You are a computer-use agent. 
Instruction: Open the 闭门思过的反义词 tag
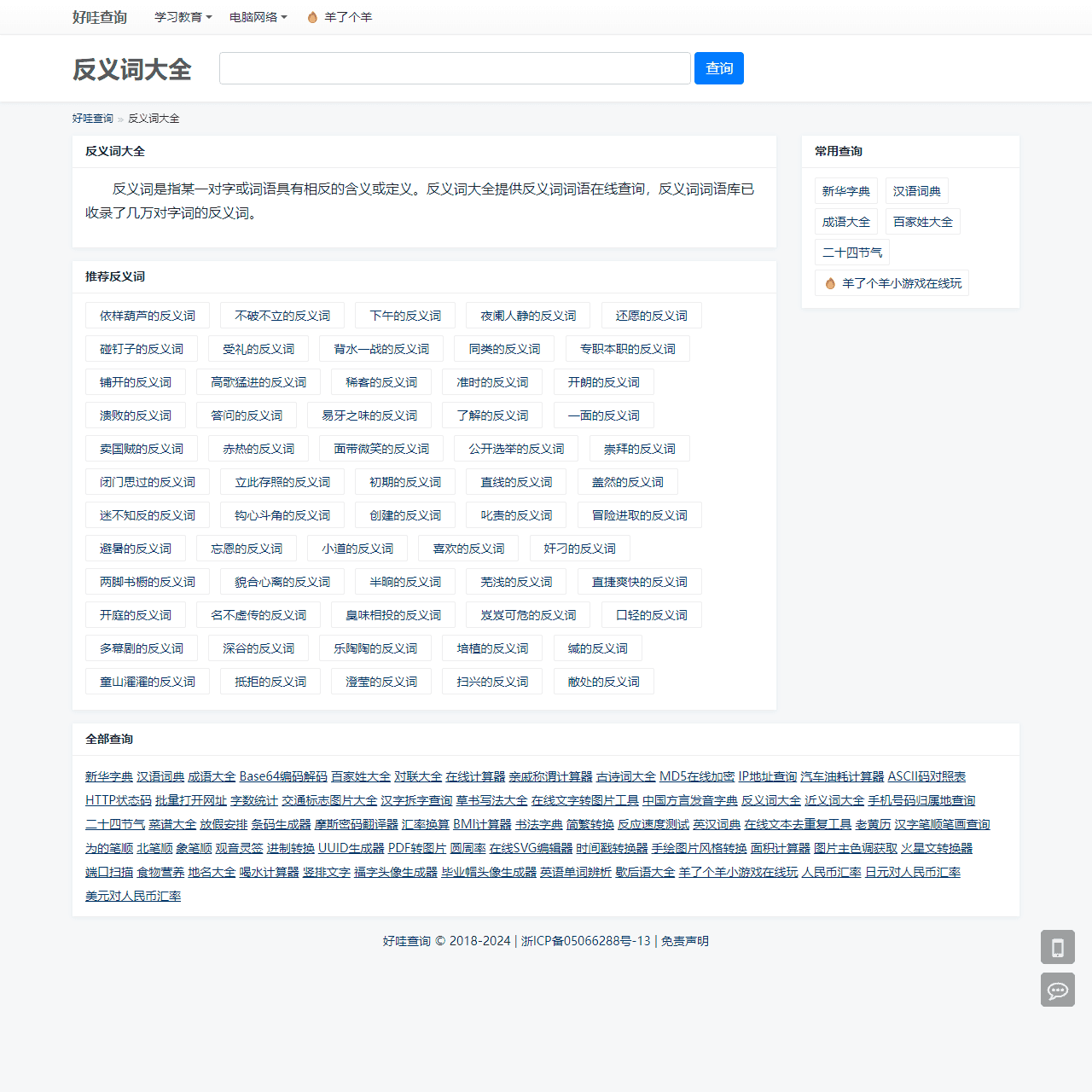point(148,482)
